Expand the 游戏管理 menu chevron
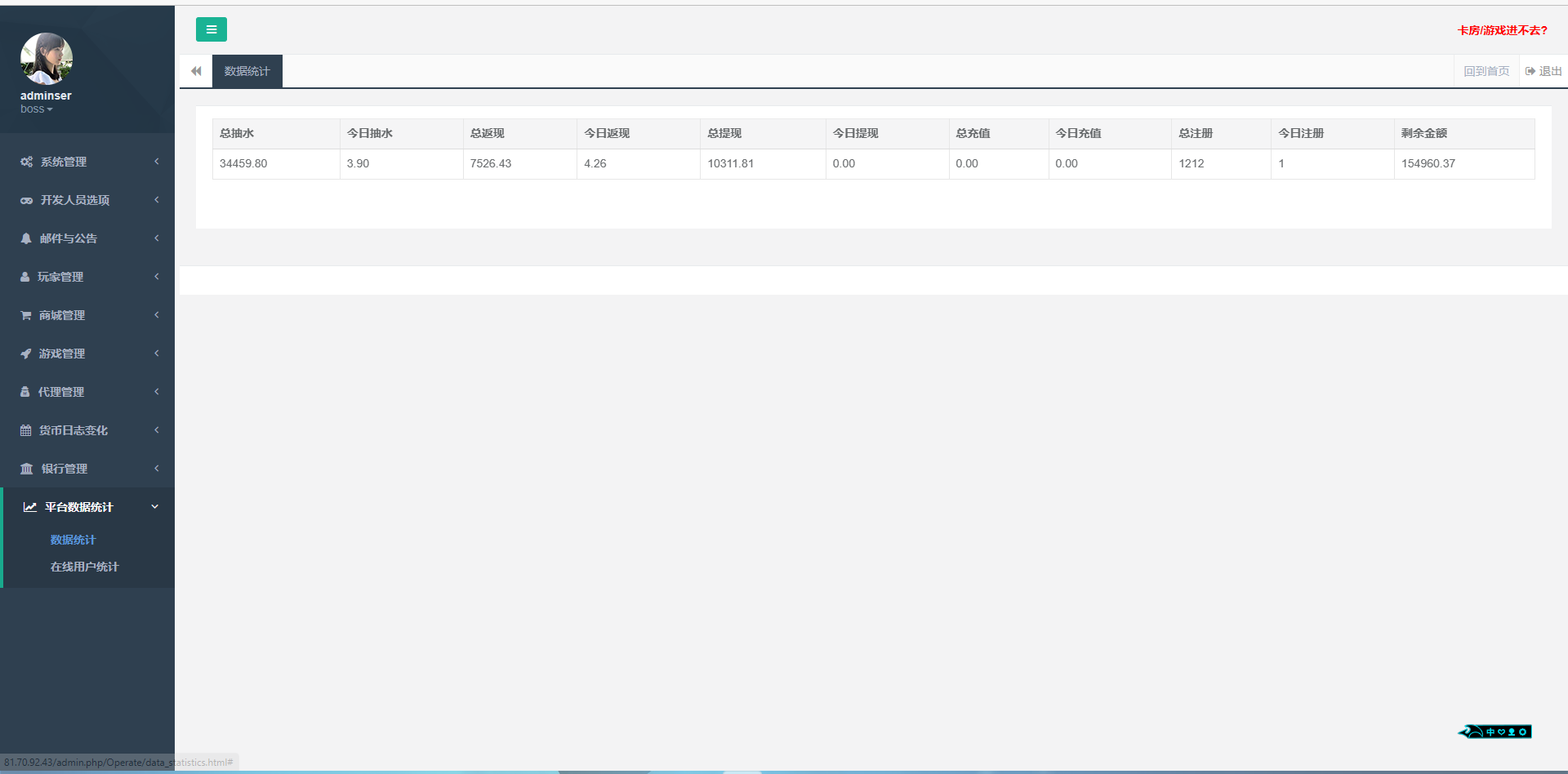The width and height of the screenshot is (1568, 774). tap(156, 354)
